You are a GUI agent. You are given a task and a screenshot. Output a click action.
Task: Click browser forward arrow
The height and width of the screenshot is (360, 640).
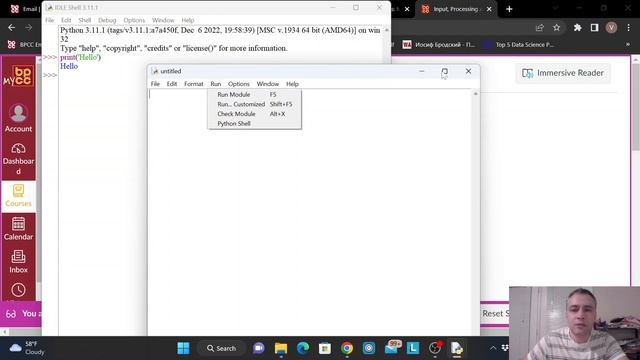pyautogui.click(x=29, y=27)
